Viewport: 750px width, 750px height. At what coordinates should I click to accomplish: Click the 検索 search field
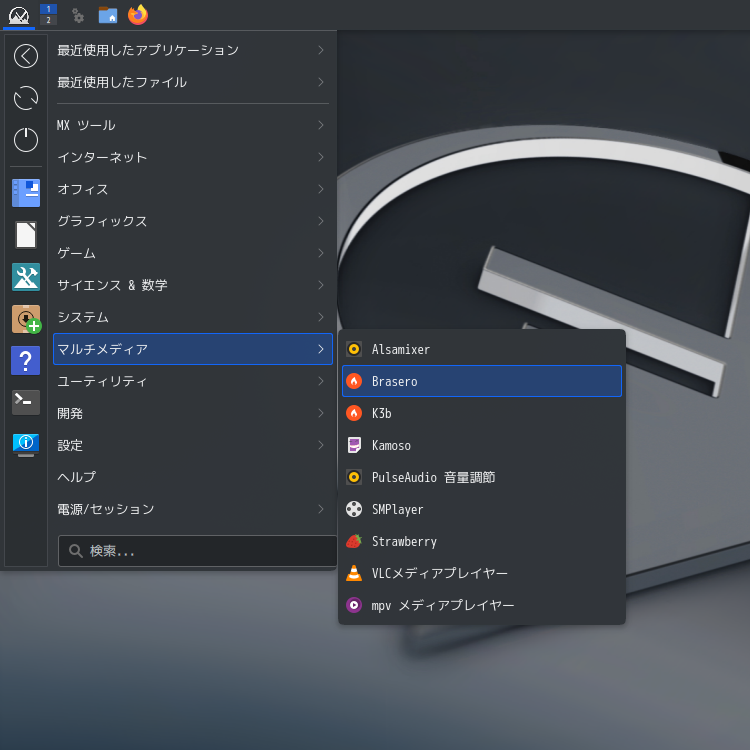[x=198, y=551]
